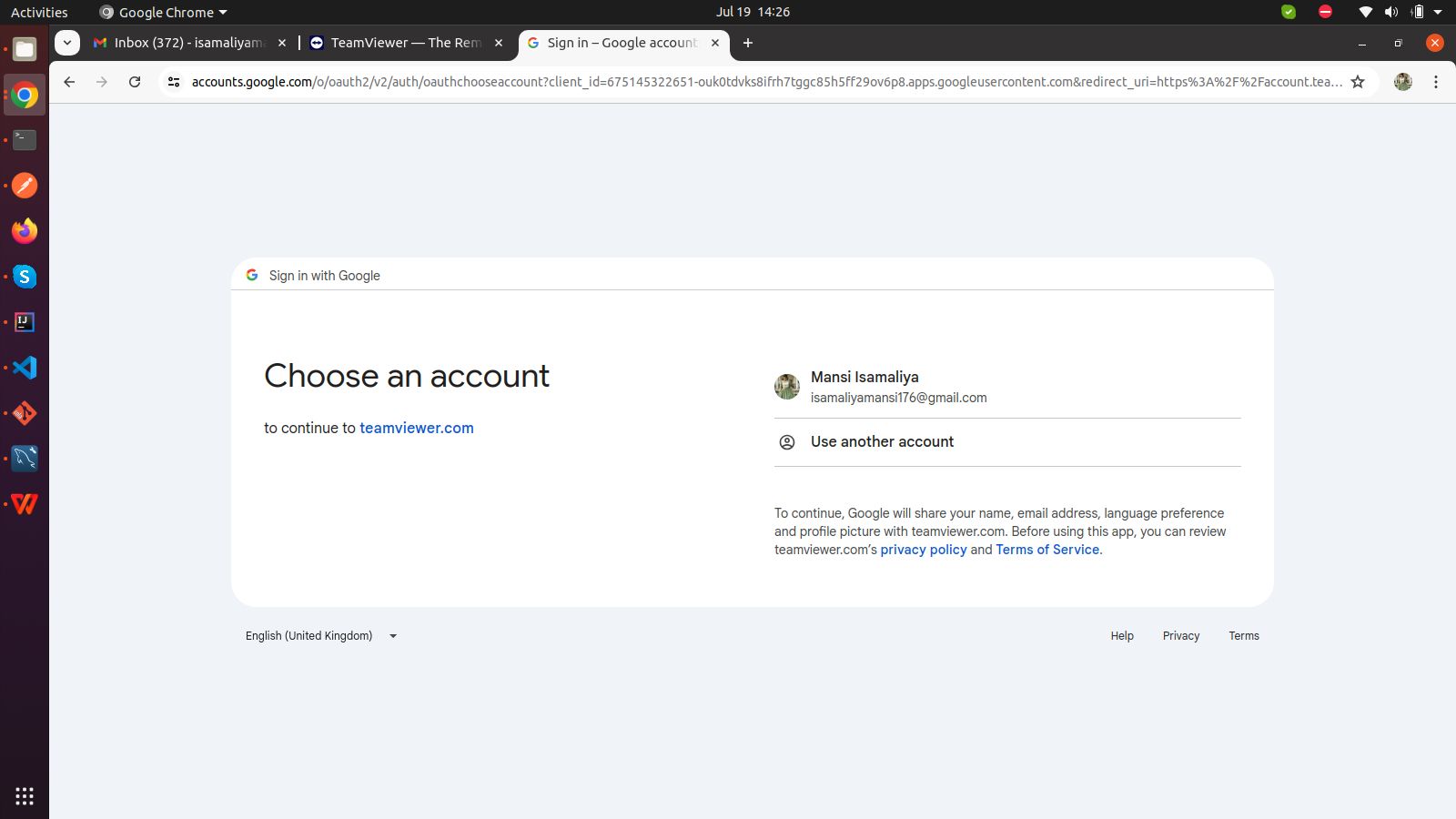Click the Google logo beside Sign in with Google

click(x=252, y=275)
